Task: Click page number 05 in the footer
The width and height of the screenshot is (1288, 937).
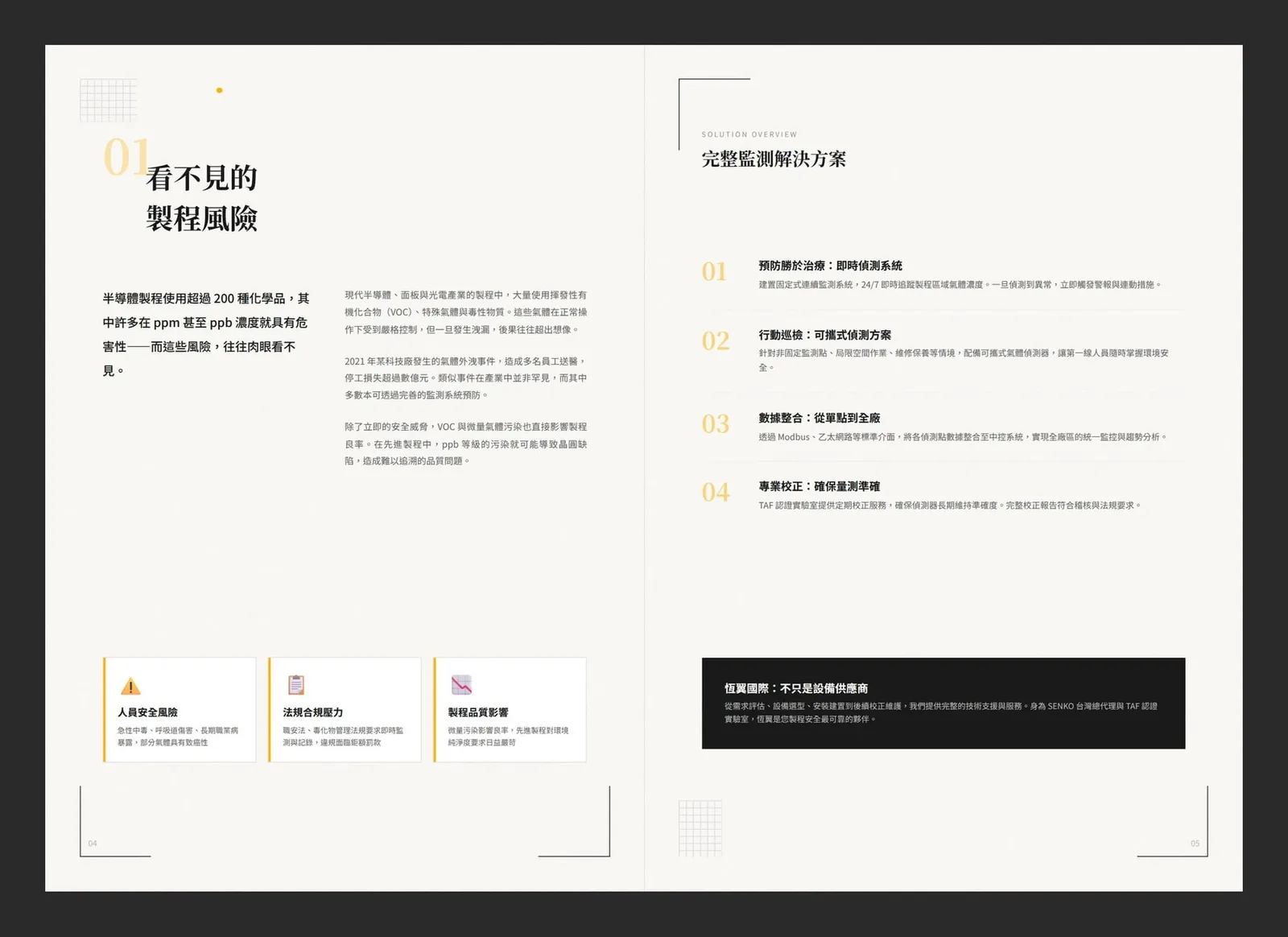Action: [1195, 844]
